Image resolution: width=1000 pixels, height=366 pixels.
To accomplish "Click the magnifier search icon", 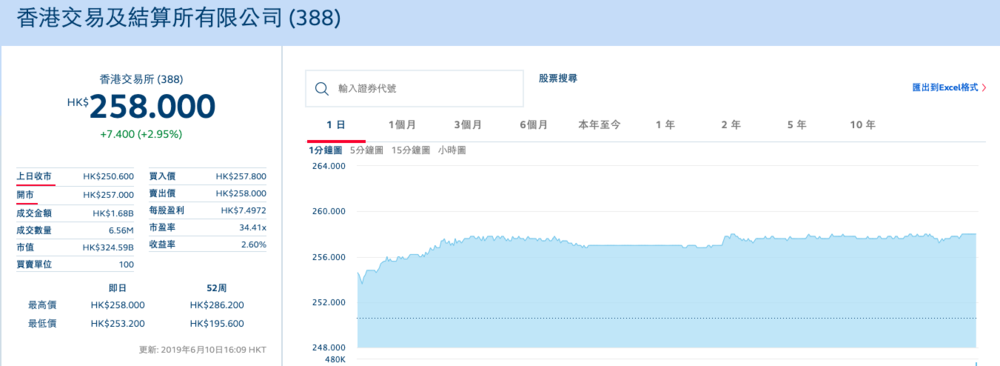I will click(322, 89).
